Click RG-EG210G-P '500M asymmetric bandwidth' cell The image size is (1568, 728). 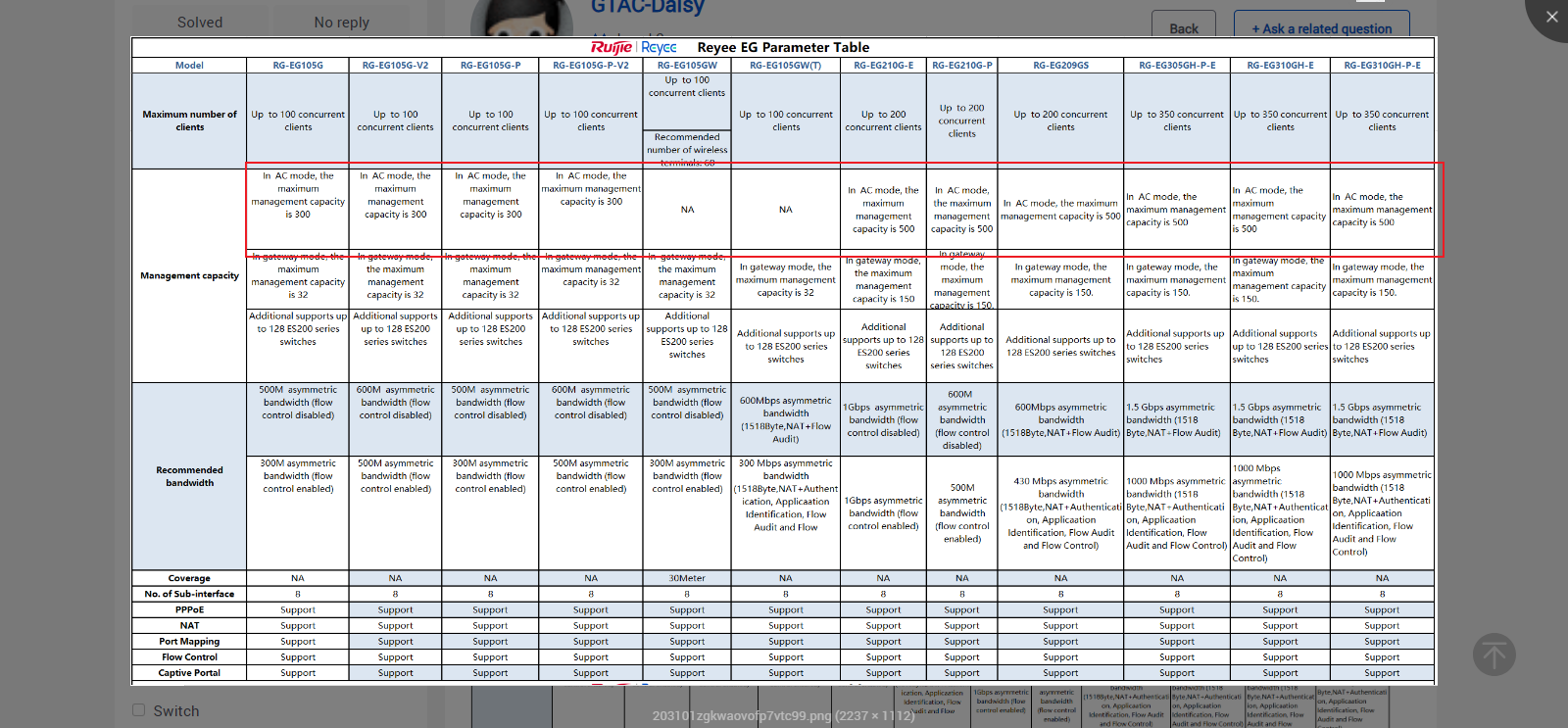pyautogui.click(x=962, y=513)
